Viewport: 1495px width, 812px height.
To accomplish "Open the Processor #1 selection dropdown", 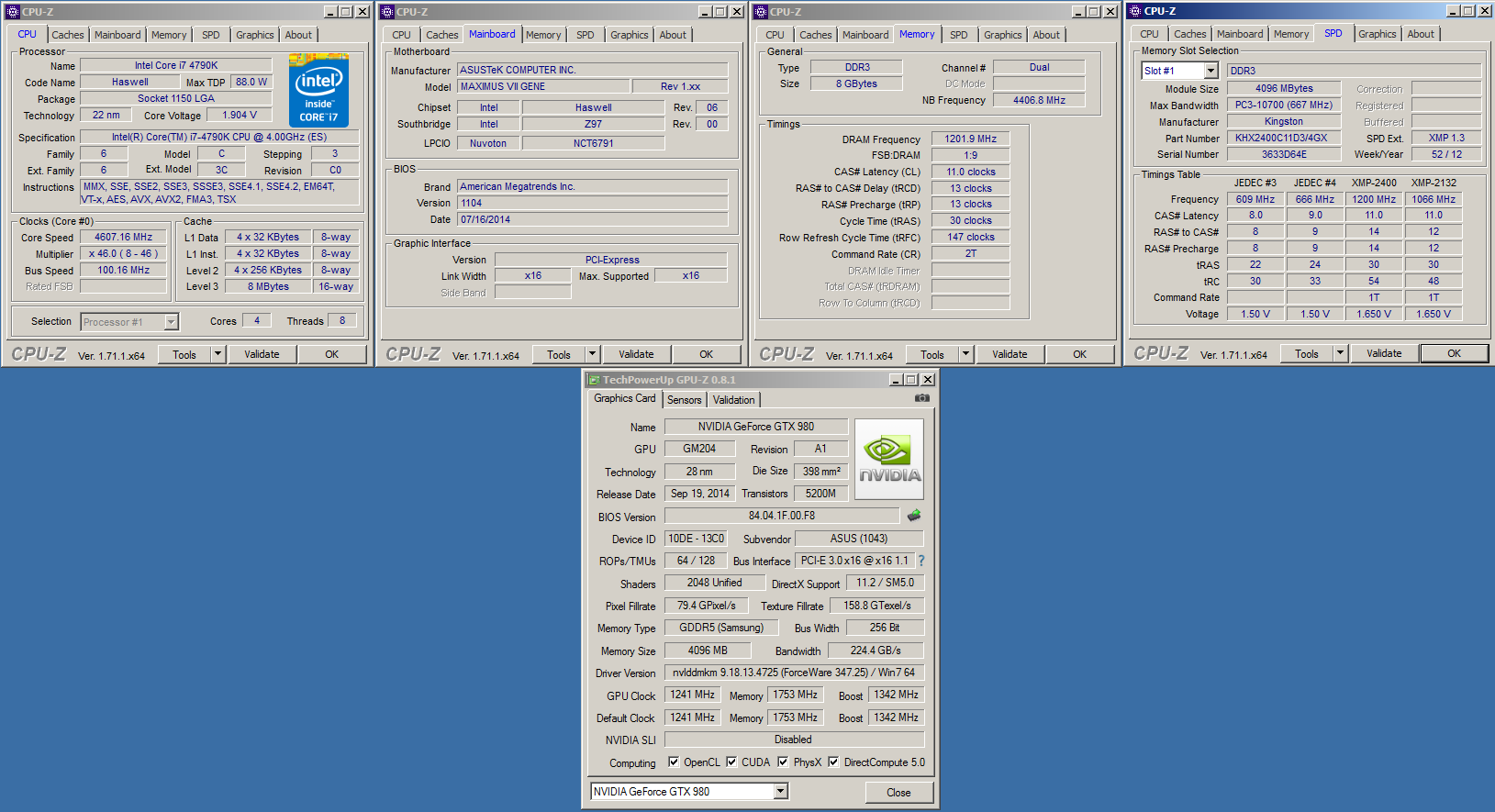I will pyautogui.click(x=171, y=322).
